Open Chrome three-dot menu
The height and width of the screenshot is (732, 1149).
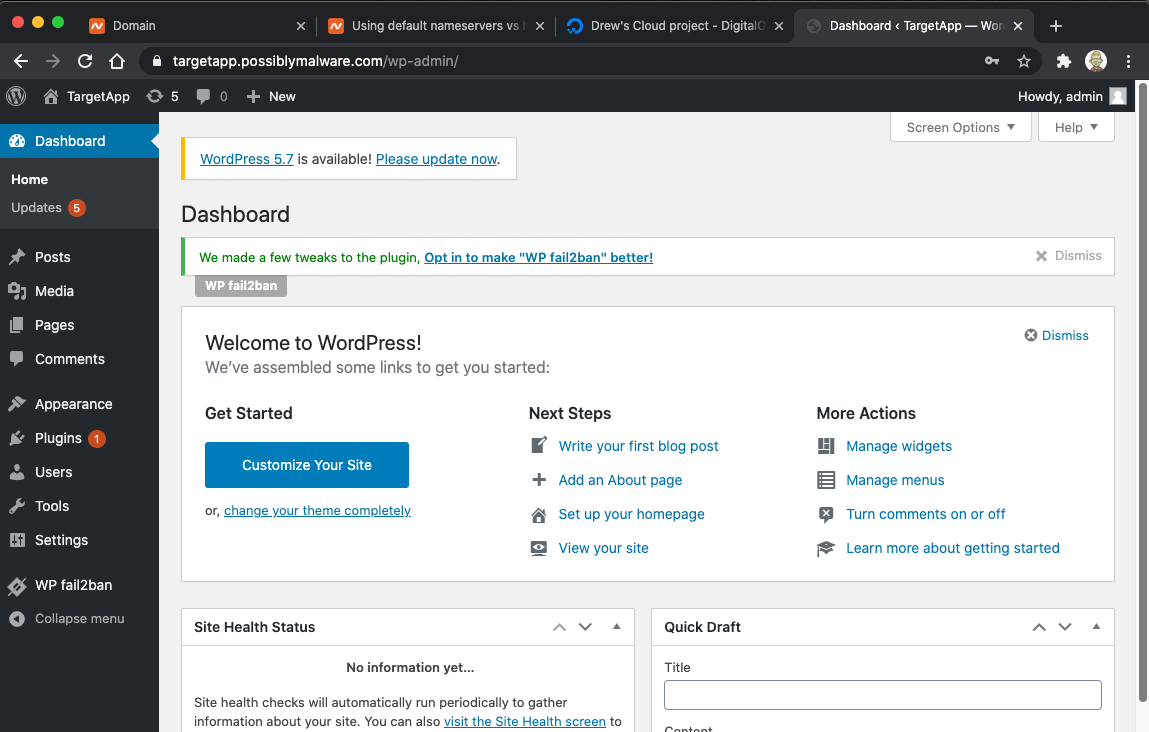tap(1128, 61)
